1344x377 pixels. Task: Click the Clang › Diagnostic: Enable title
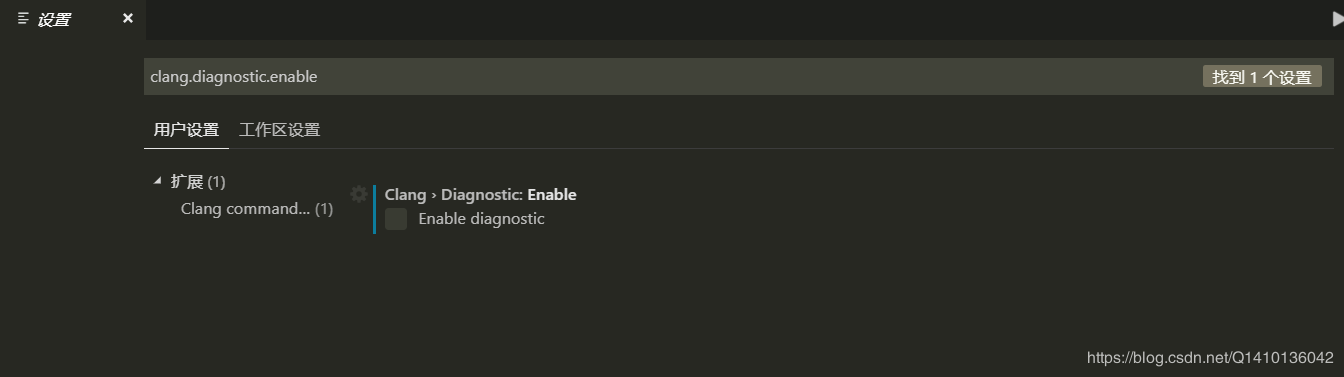pyautogui.click(x=481, y=195)
